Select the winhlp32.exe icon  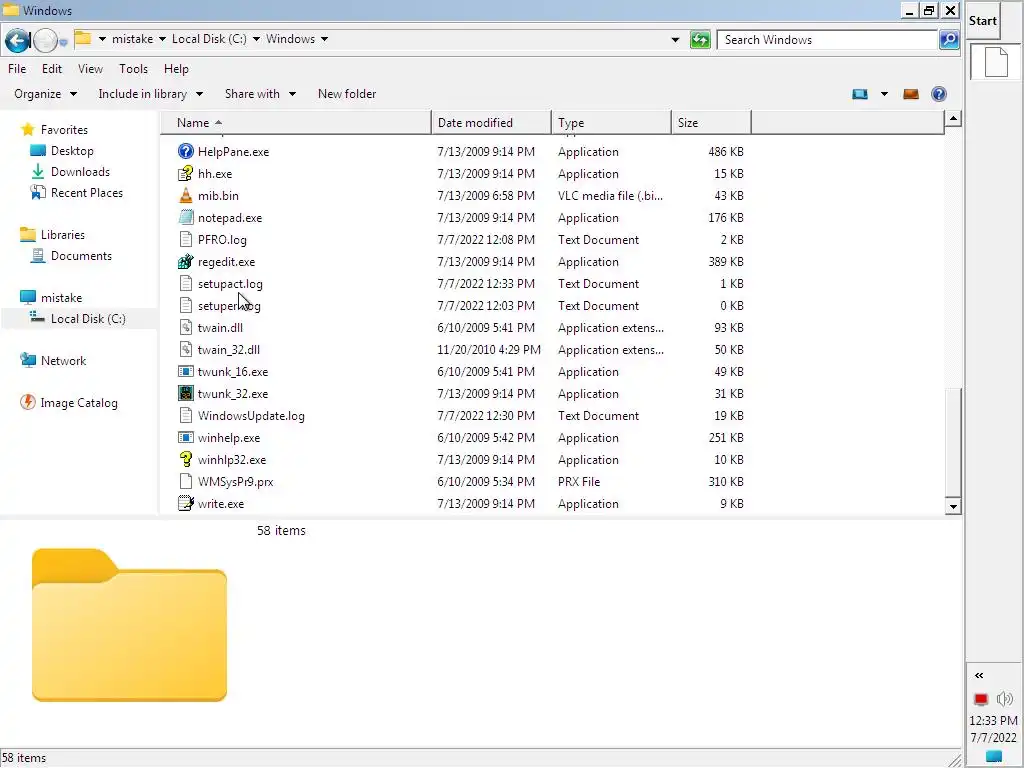click(185, 459)
